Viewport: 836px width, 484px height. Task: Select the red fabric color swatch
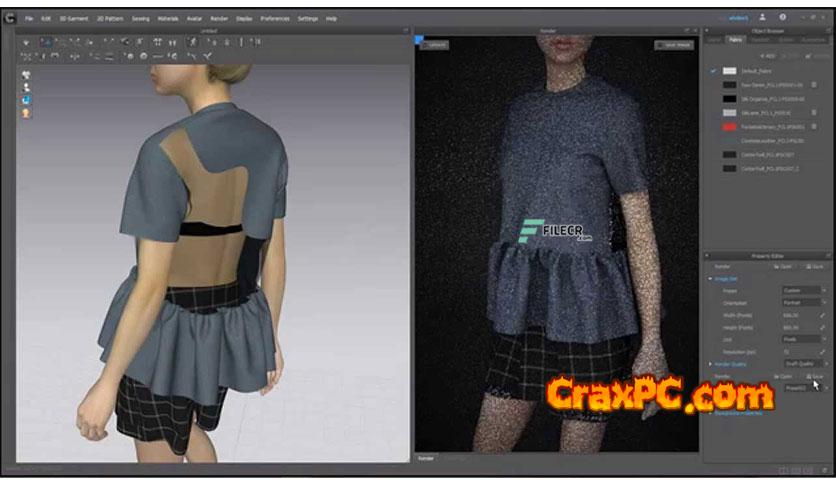[729, 128]
